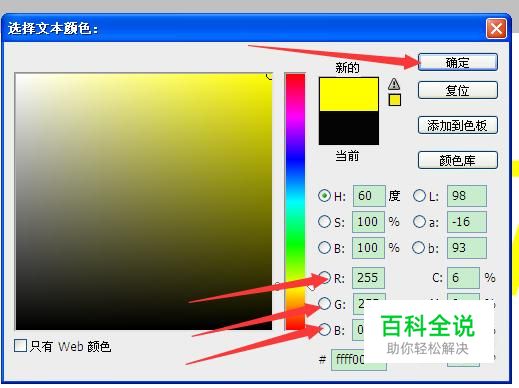The height and width of the screenshot is (388, 519).
Task: Select the Lab a radio button
Action: (x=419, y=222)
